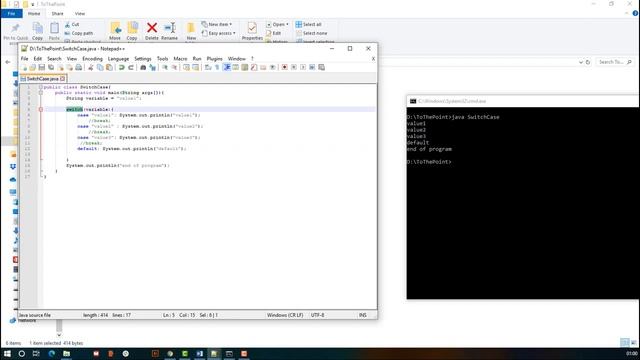Expand the Explorer address bar history dropdown
Viewport: 640px width, 360px height.
pyautogui.click(x=581, y=62)
